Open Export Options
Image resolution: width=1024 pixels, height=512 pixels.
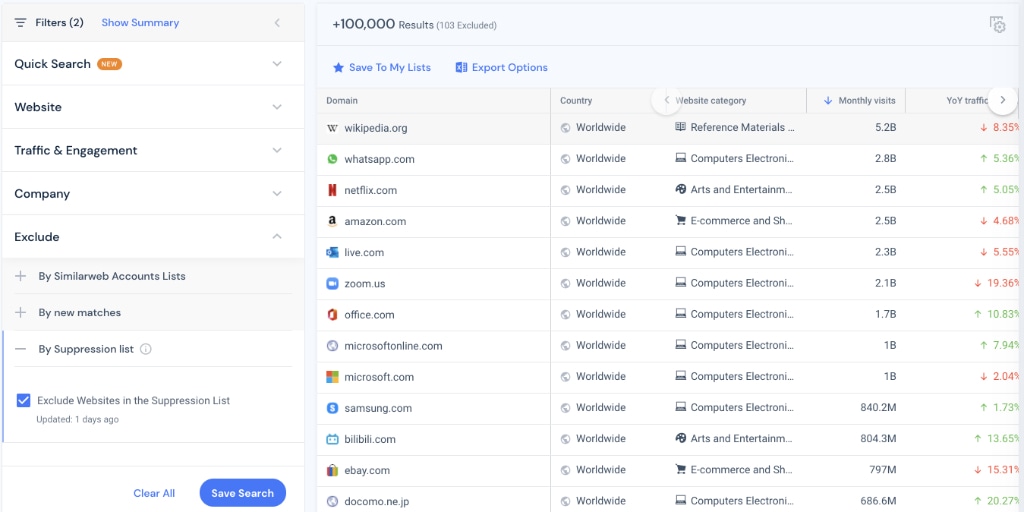[x=509, y=67]
